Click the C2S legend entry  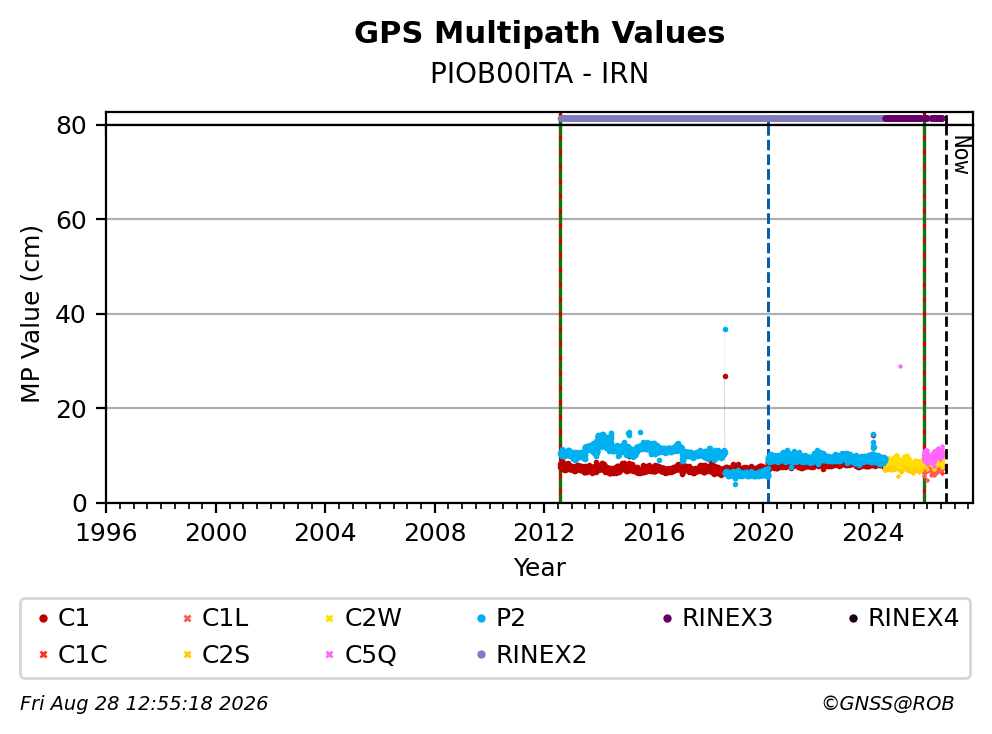(x=216, y=654)
